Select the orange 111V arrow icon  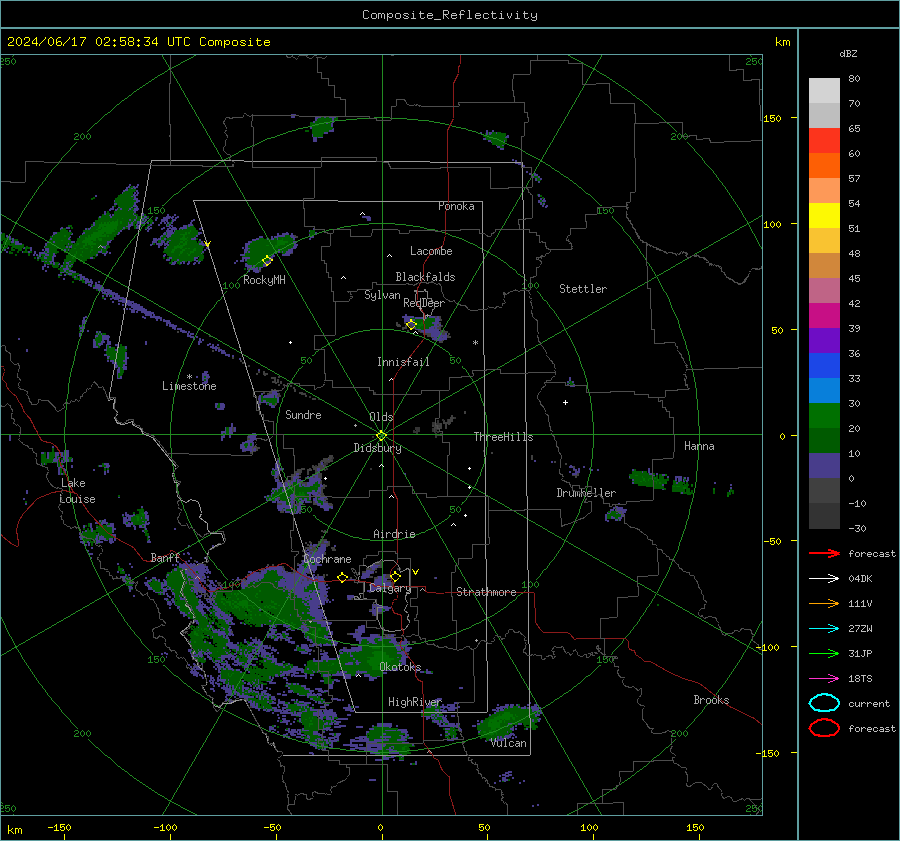pos(824,603)
